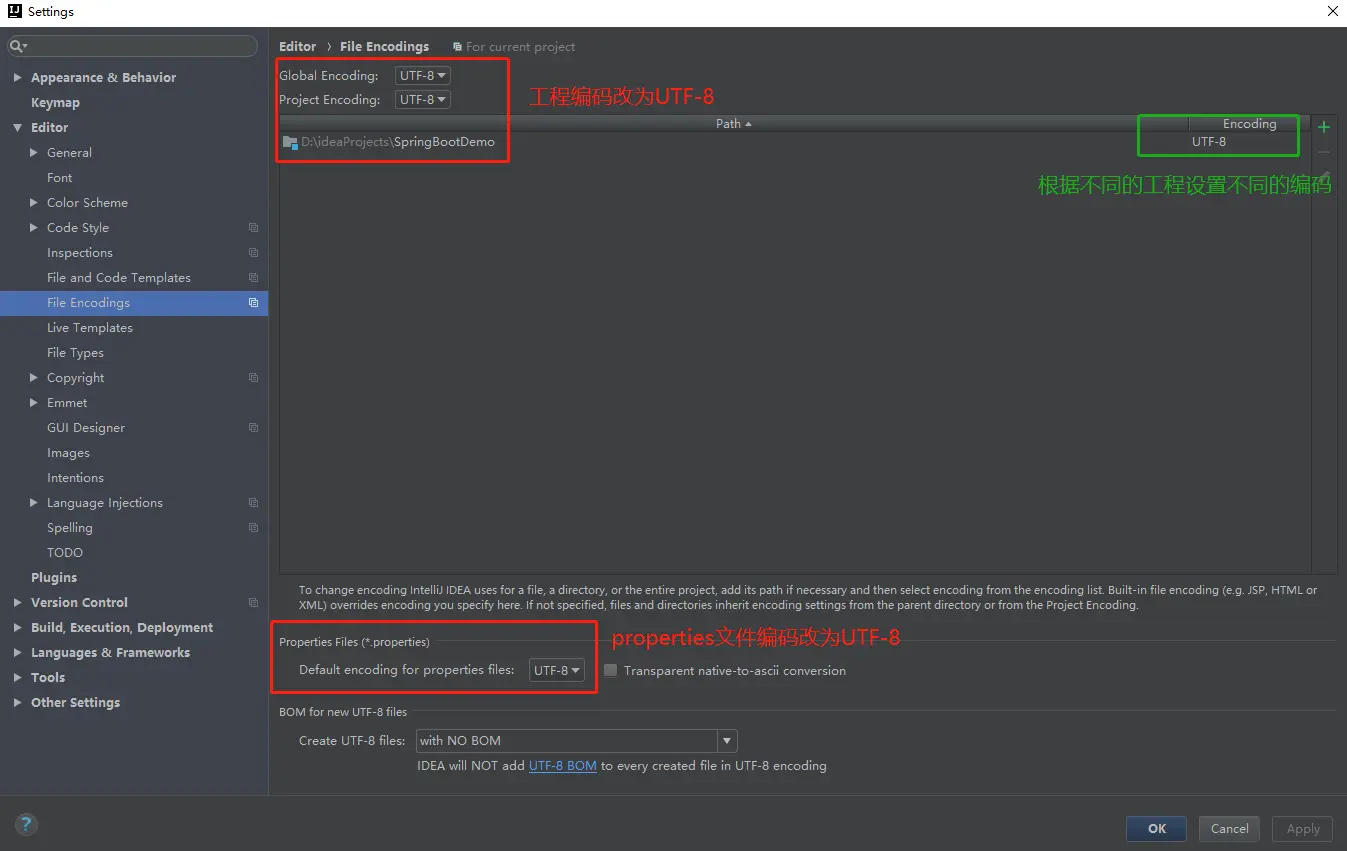Screen dimensions: 1347x851
Task: Select the D:\ideaProjects\SpringBootDemo path row
Action: click(795, 142)
